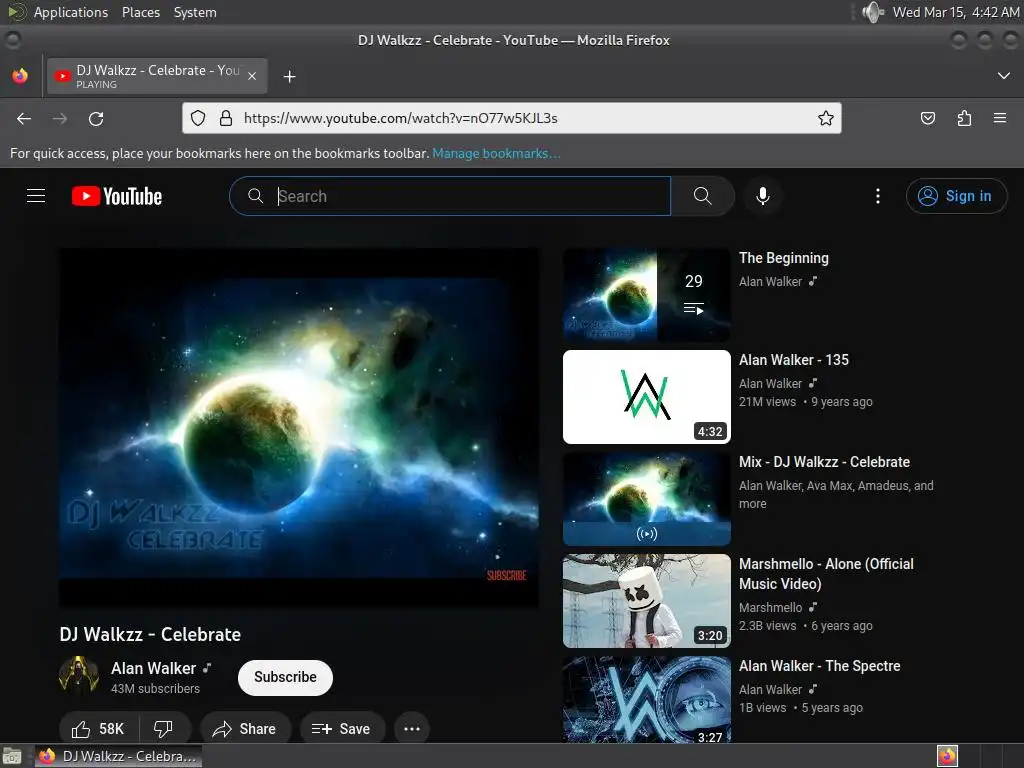This screenshot has width=1024, height=768.
Task: Click Firefox icon in bottom-right panel
Action: (947, 756)
